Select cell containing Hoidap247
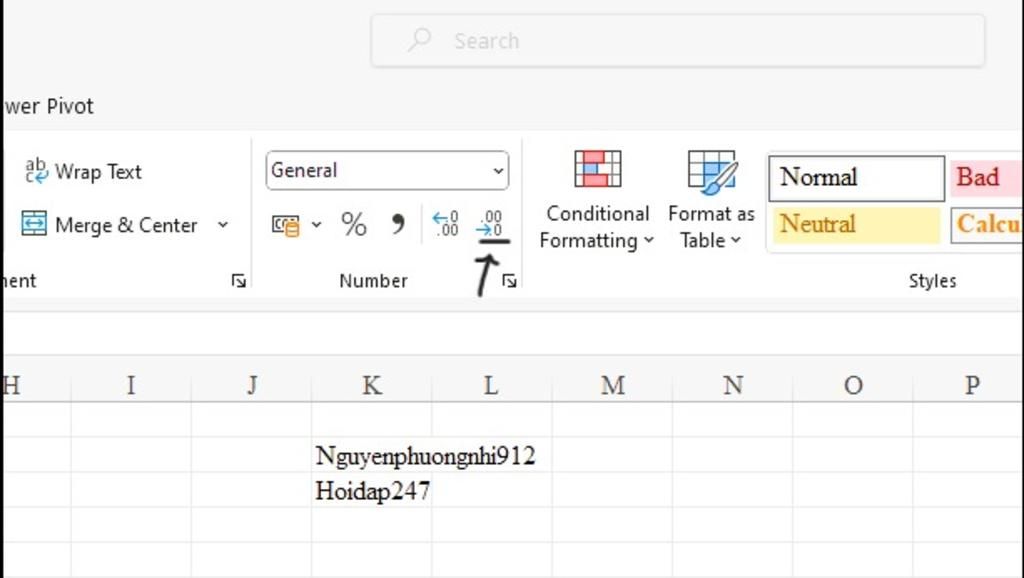 coord(372,491)
